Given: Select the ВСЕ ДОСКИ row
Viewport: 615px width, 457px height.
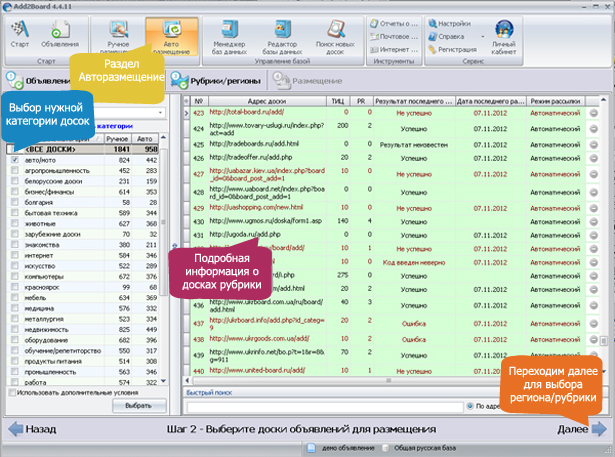Looking at the screenshot, I should pyautogui.click(x=82, y=149).
